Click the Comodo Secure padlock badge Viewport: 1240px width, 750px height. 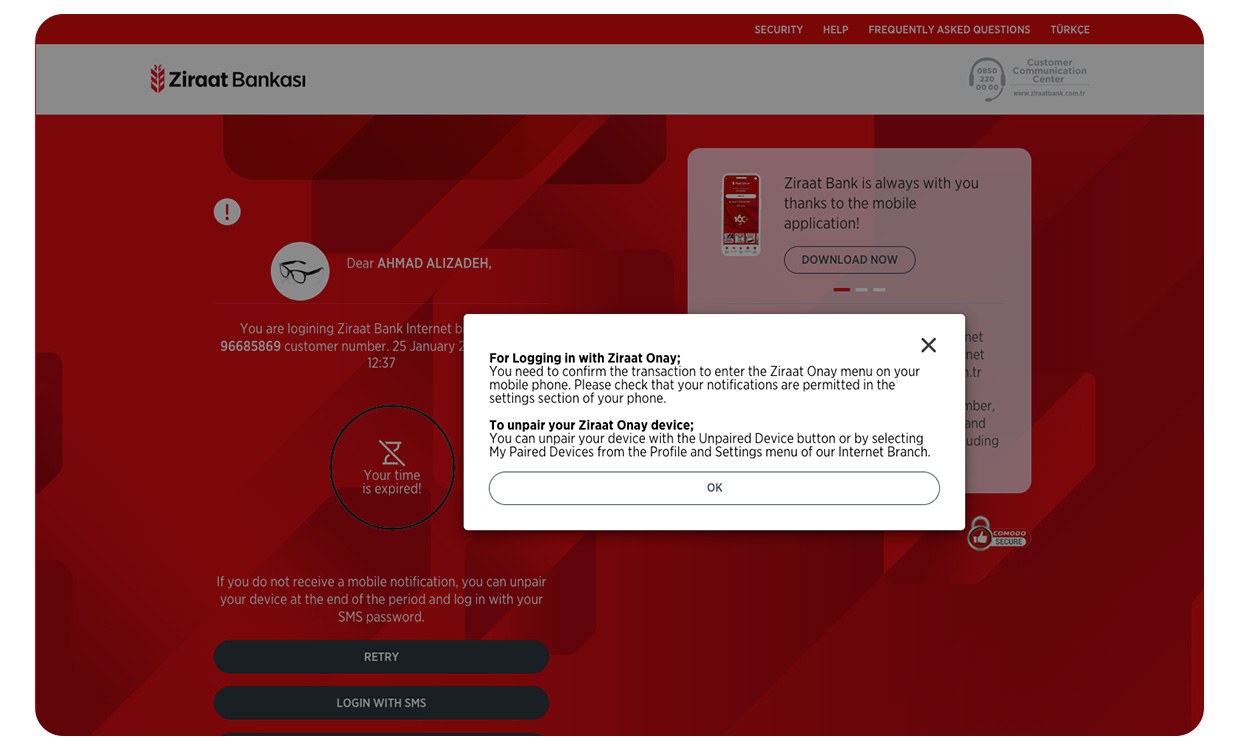(997, 533)
